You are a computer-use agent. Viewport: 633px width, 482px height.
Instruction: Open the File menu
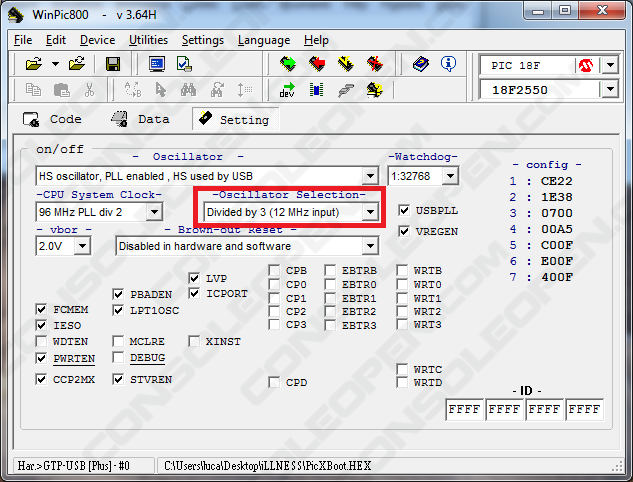(23, 40)
